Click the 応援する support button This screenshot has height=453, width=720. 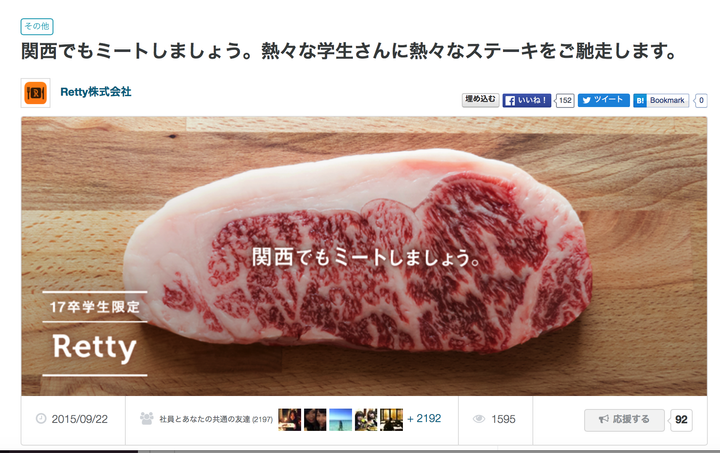624,419
